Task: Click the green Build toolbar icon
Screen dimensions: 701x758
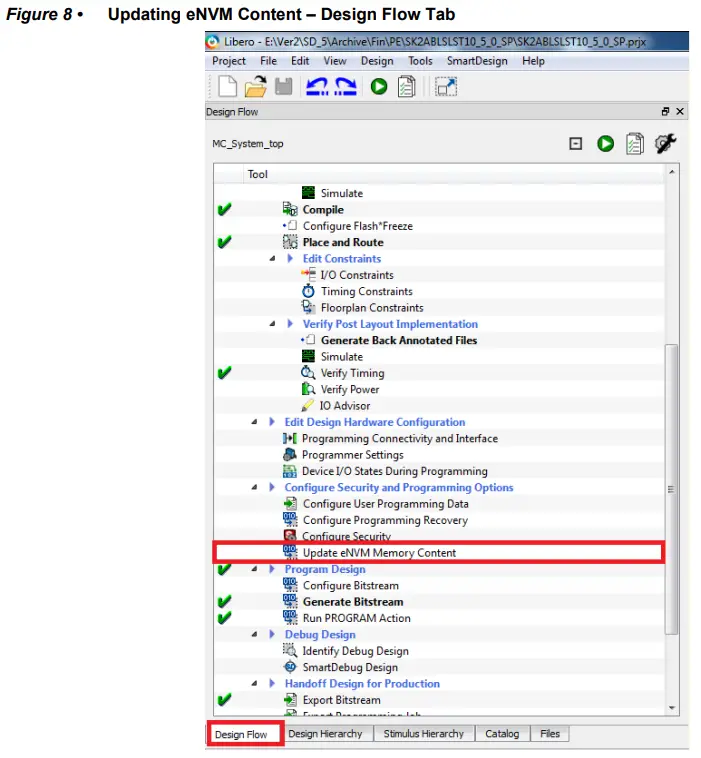Action: pyautogui.click(x=379, y=87)
